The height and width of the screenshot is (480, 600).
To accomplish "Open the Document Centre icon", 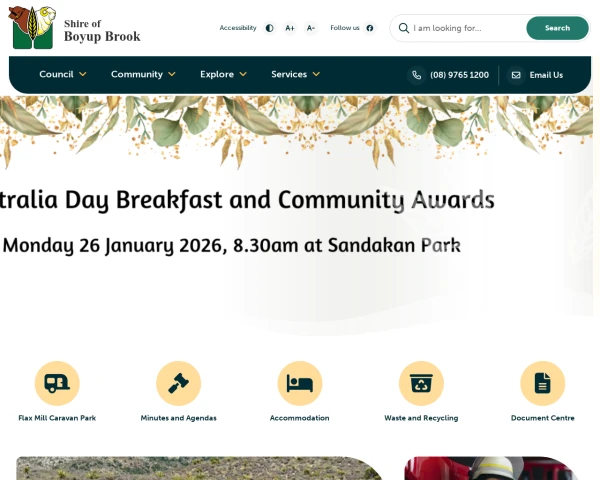I will pos(542,383).
